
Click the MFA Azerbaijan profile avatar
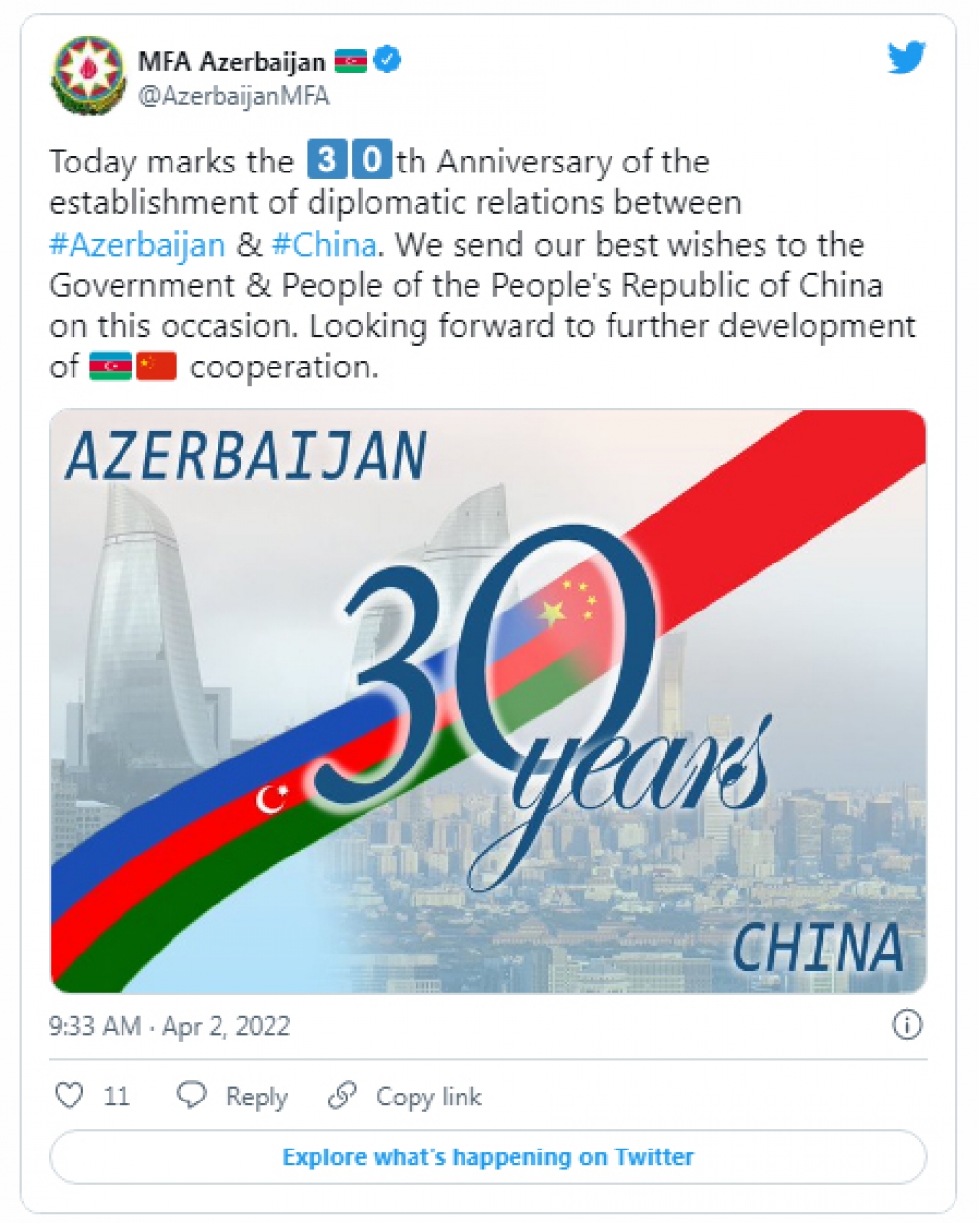pyautogui.click(x=88, y=75)
